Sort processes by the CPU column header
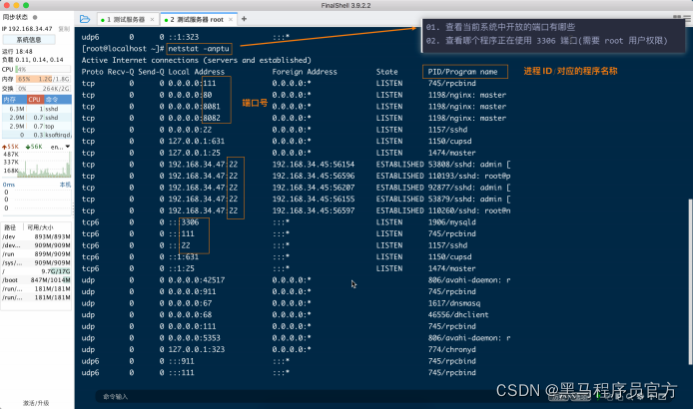 point(35,100)
